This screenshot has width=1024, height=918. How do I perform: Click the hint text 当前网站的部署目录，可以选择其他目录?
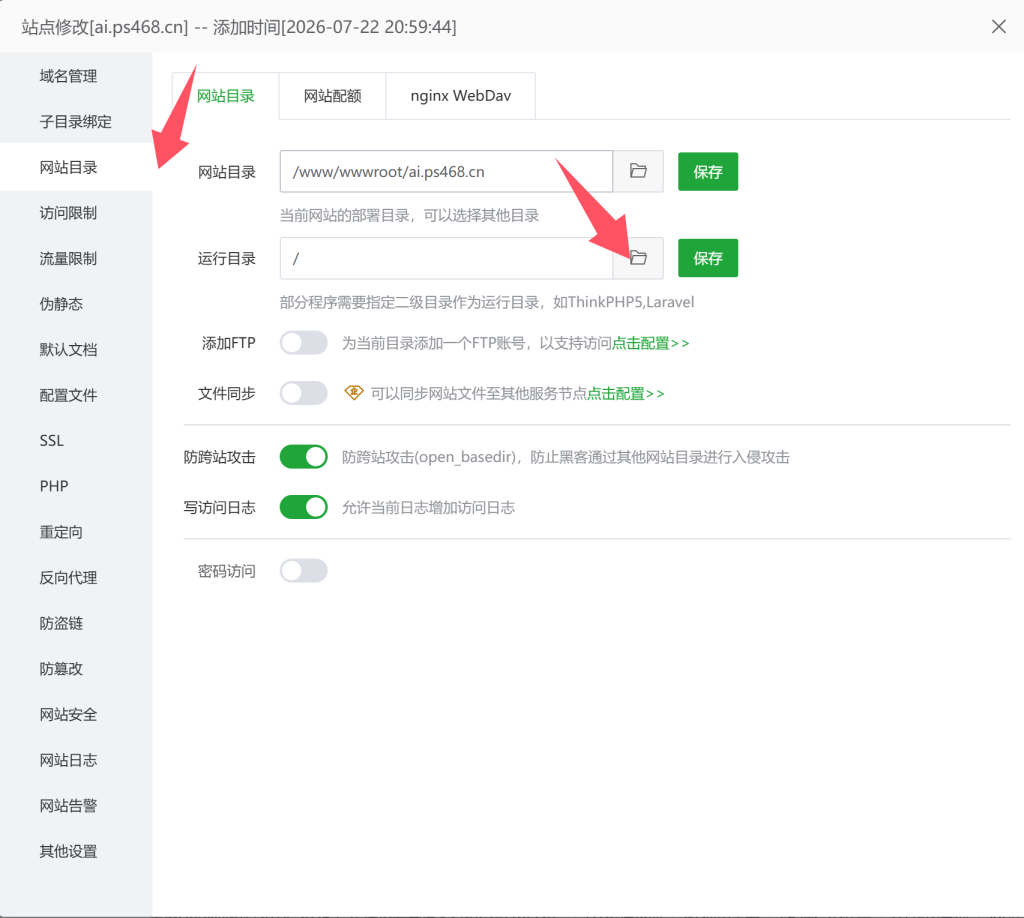point(409,215)
